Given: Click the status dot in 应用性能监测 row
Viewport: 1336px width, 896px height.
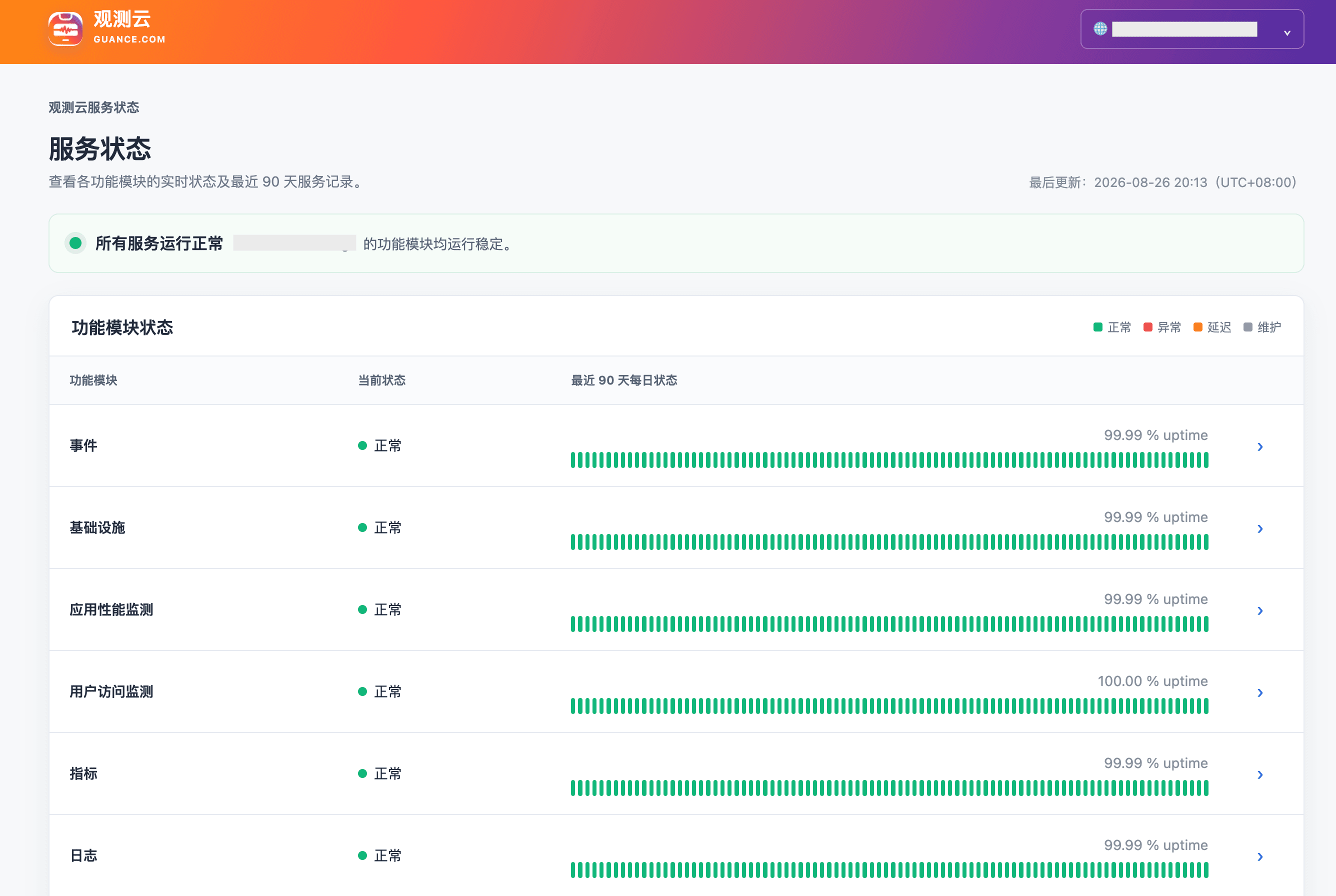Looking at the screenshot, I should click(x=362, y=609).
